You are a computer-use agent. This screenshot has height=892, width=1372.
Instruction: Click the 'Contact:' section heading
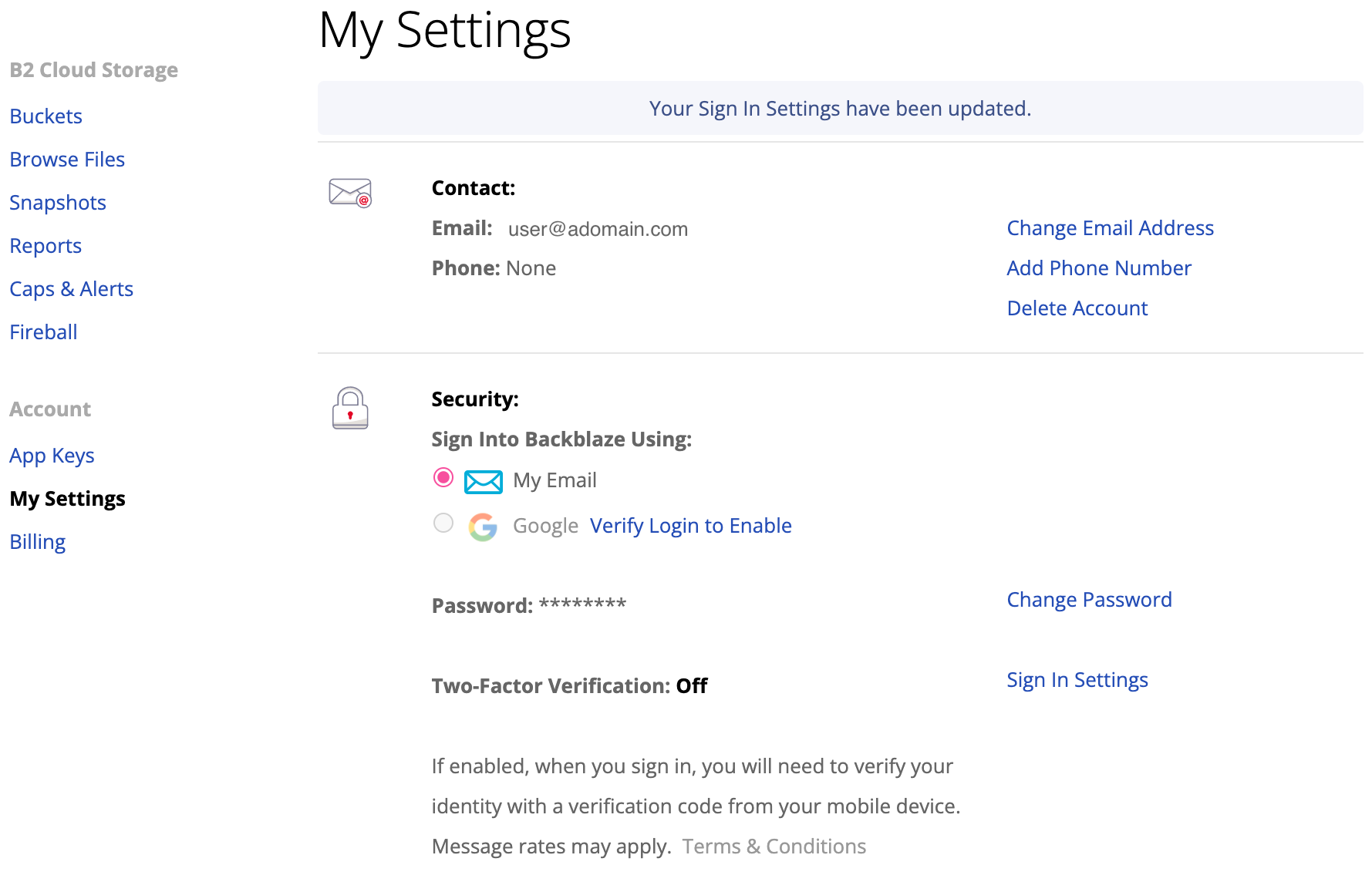[x=474, y=188]
